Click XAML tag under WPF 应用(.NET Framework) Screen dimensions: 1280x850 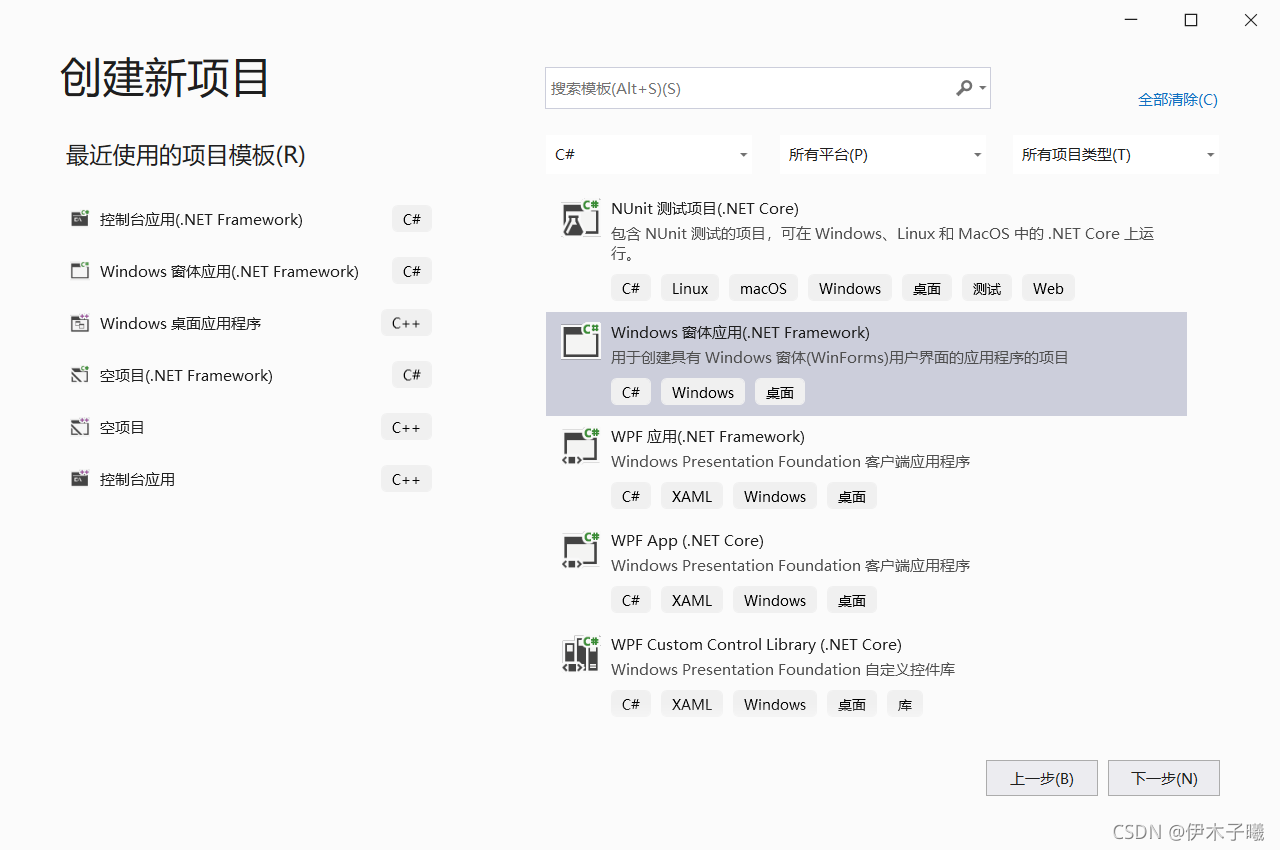(x=692, y=496)
